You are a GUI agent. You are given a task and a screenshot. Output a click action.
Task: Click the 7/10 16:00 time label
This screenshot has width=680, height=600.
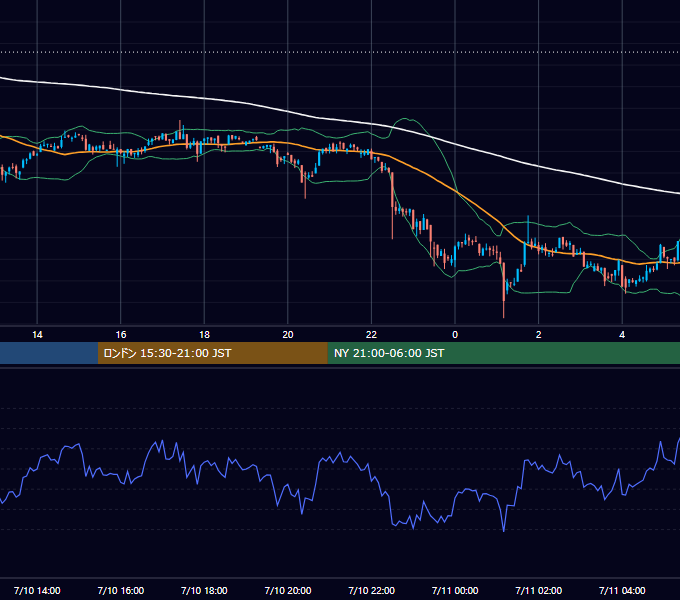click(x=121, y=590)
